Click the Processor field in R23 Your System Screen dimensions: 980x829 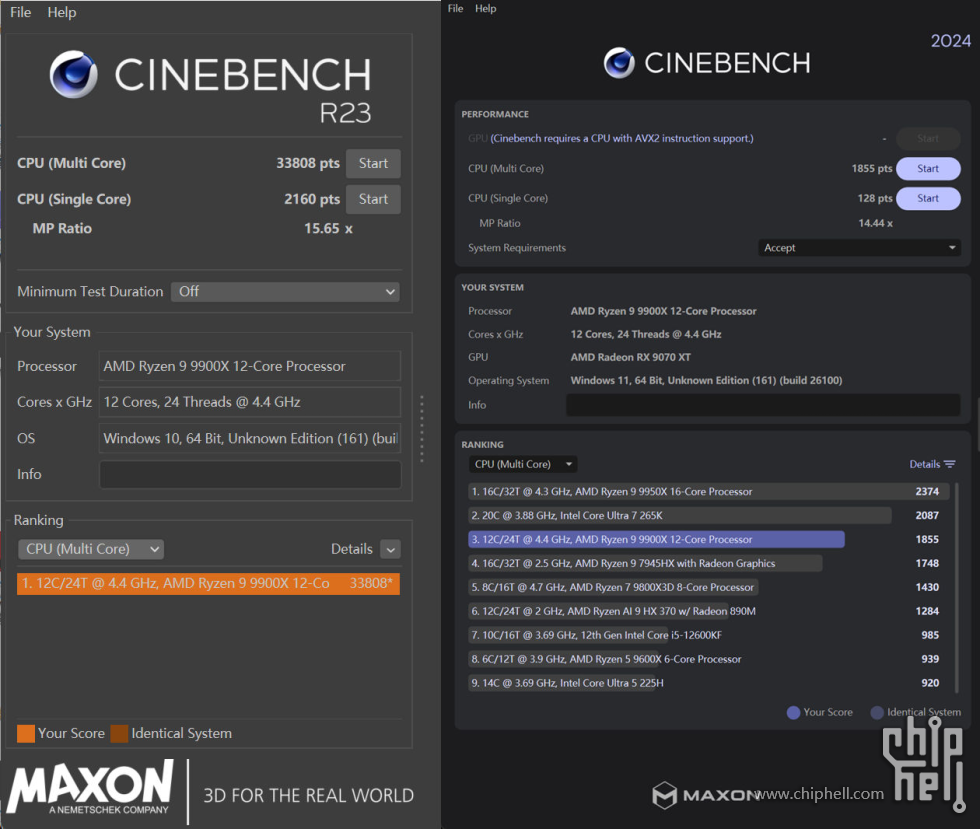click(x=250, y=366)
